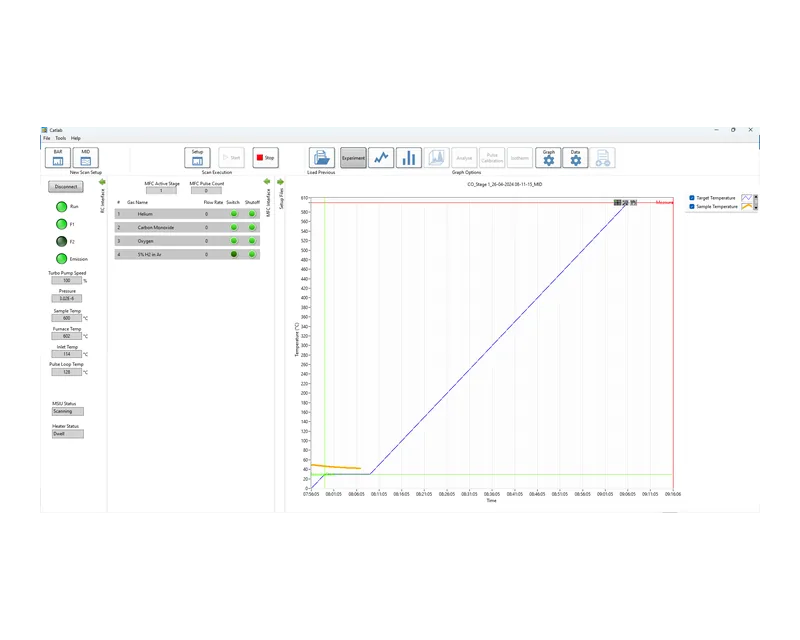Open Graph settings gear

pos(548,158)
